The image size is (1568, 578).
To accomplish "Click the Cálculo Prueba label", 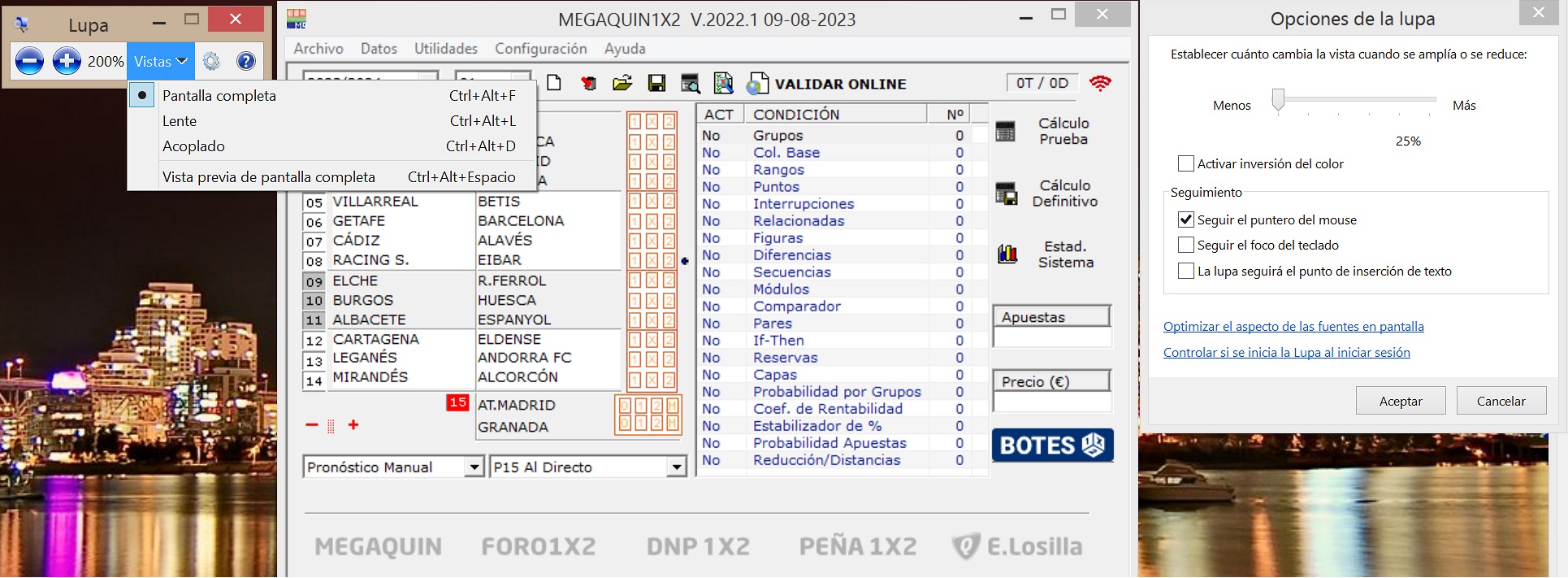I will (1063, 131).
